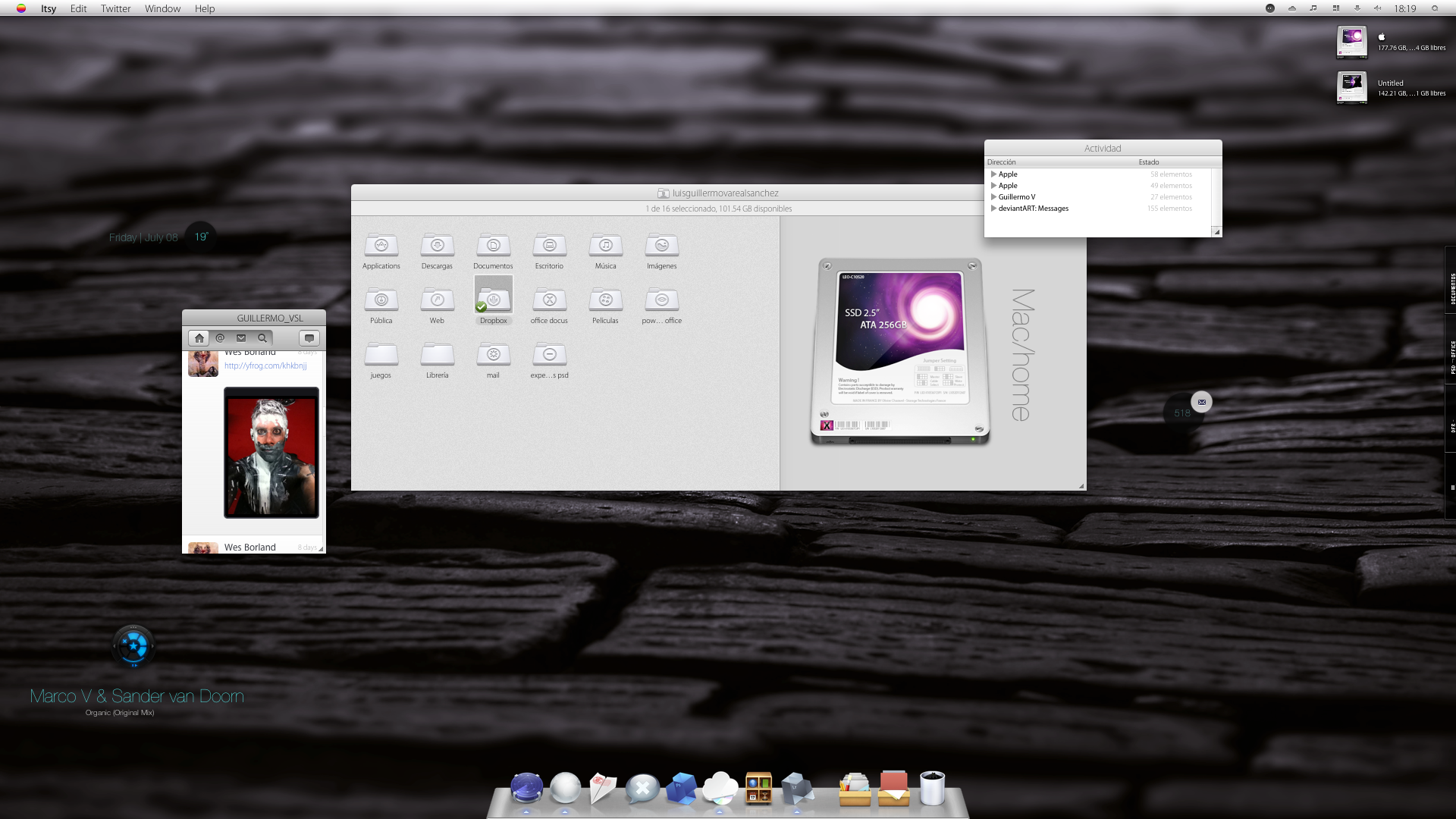1456x819 pixels.
Task: Open the wooden shelf app in Dock
Action: coord(758,789)
